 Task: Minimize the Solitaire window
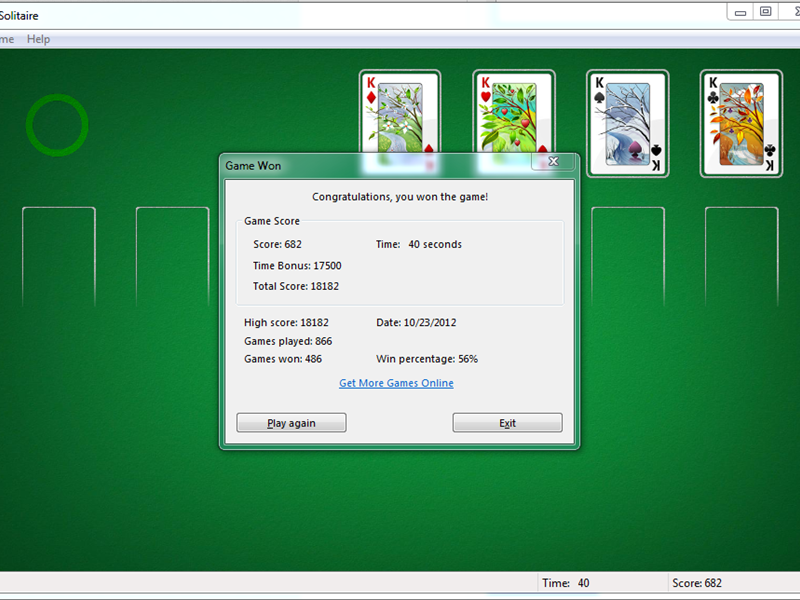pos(740,12)
